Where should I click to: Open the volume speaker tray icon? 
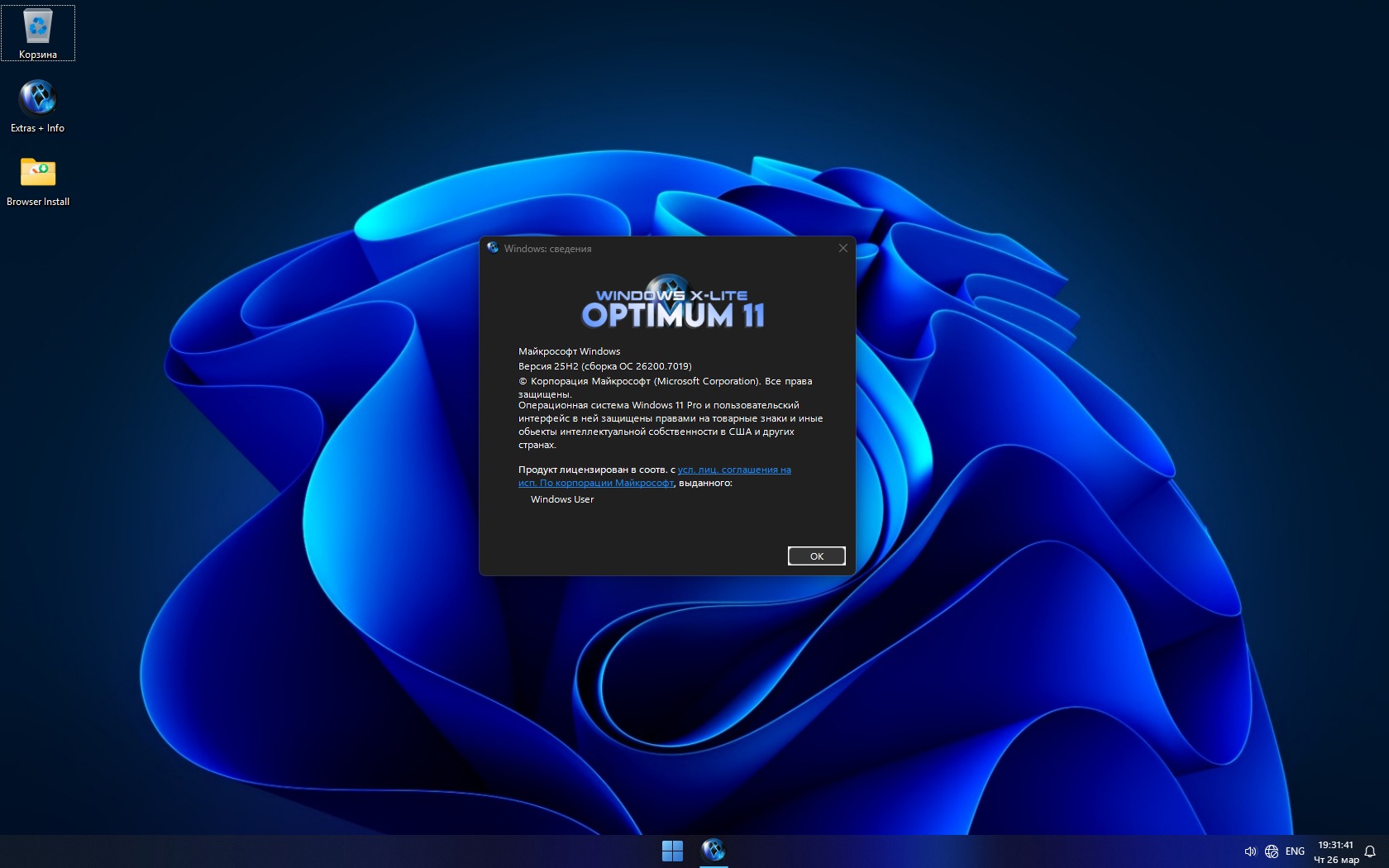pyautogui.click(x=1249, y=851)
